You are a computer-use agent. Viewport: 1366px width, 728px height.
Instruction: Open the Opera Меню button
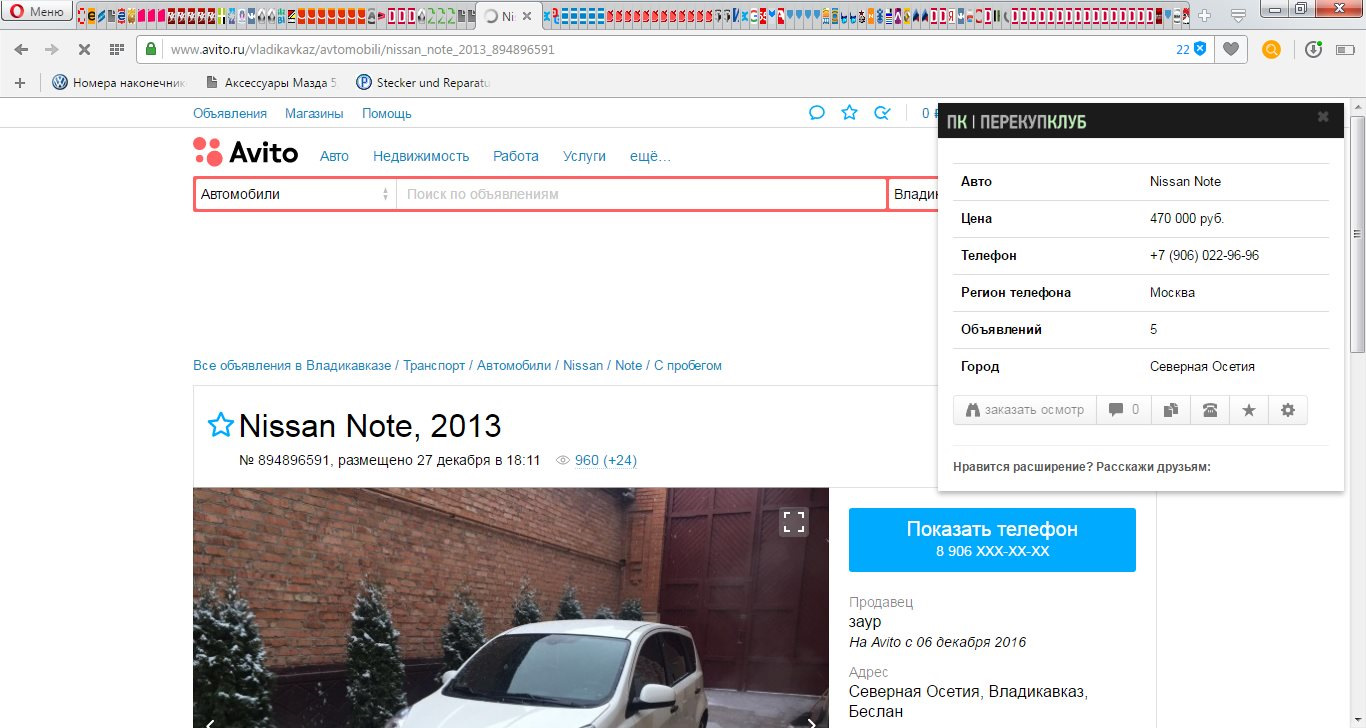[x=36, y=13]
